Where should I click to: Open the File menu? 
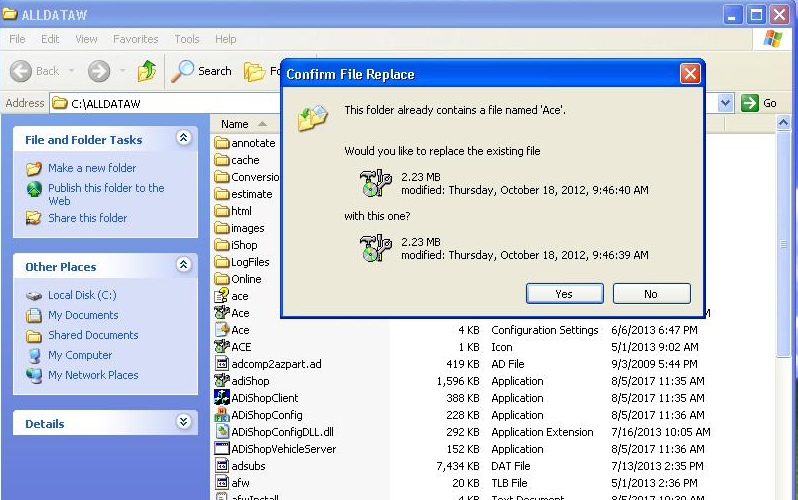(17, 39)
